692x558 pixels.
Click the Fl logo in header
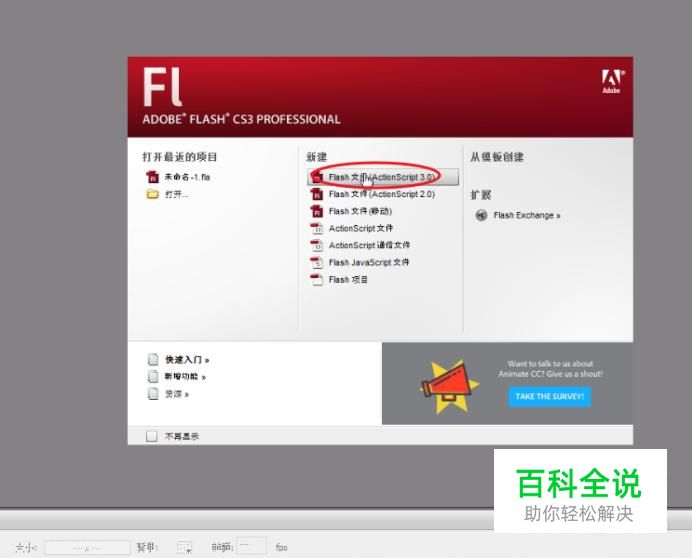click(162, 87)
